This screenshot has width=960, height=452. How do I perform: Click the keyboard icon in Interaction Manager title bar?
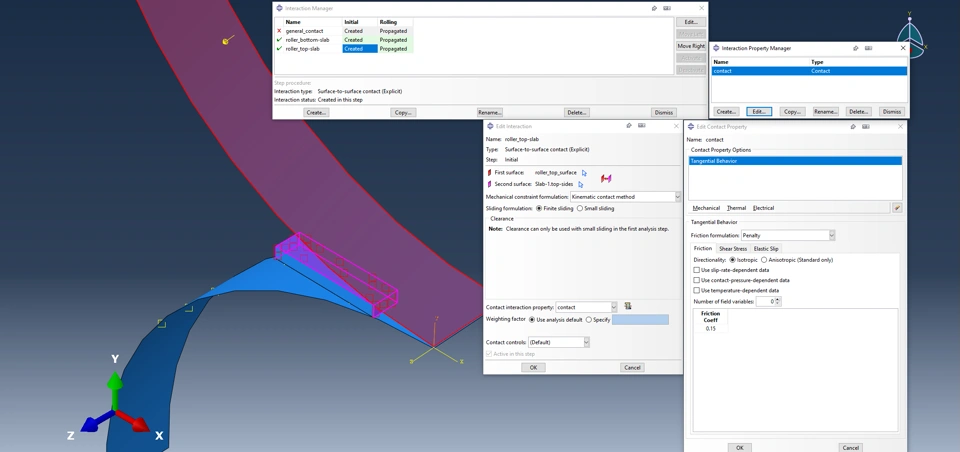tap(667, 8)
